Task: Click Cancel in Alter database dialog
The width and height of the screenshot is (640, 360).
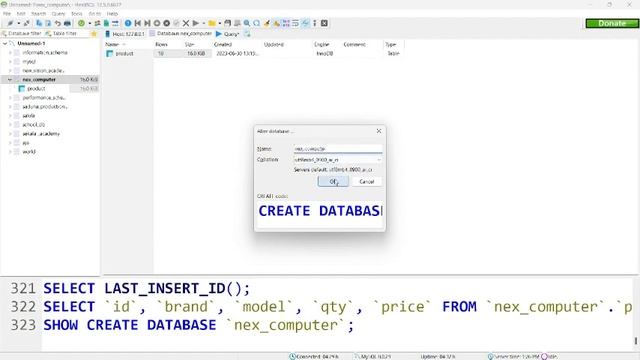Action: pos(367,181)
